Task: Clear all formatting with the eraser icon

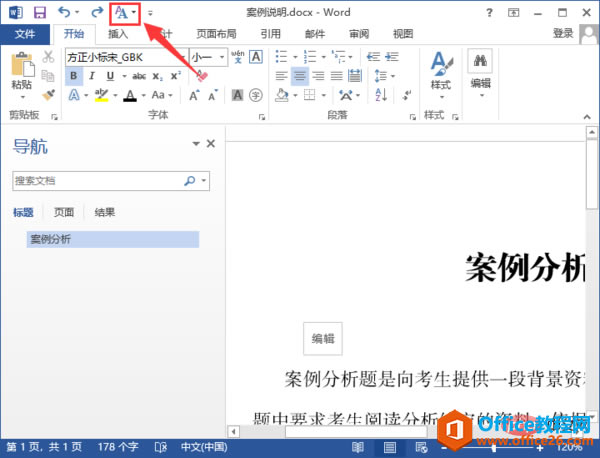Action: point(202,76)
